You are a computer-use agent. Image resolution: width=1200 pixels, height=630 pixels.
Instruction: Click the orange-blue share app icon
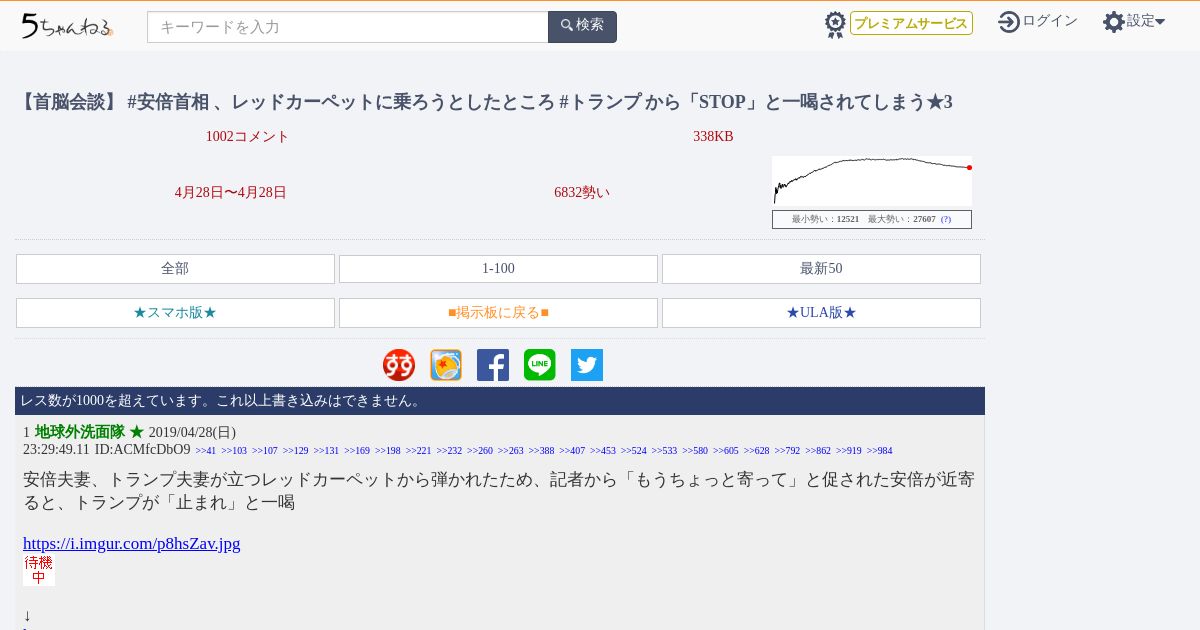tap(446, 365)
